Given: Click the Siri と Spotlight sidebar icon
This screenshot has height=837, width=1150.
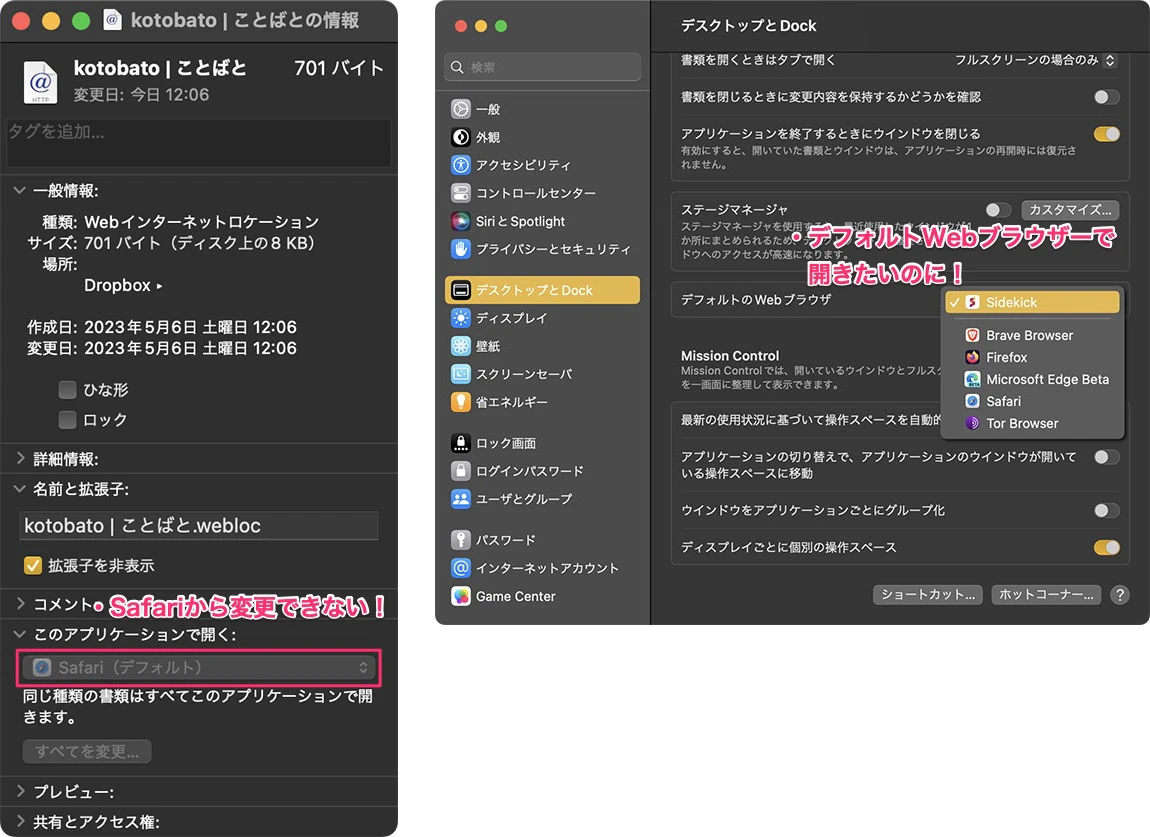Looking at the screenshot, I should click(x=460, y=221).
